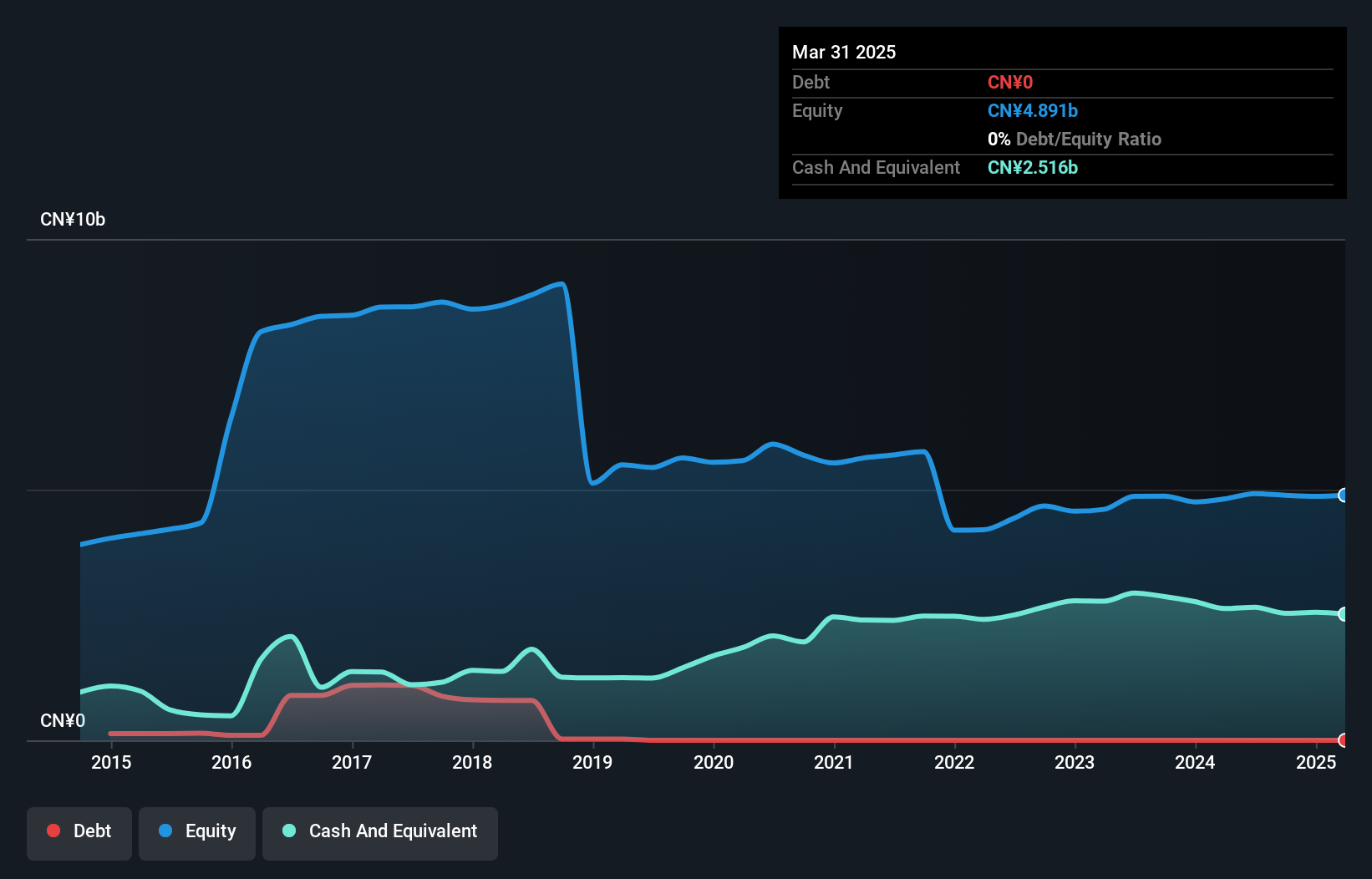Image resolution: width=1372 pixels, height=879 pixels.
Task: Toggle the Equity series legend button
Action: (x=197, y=833)
